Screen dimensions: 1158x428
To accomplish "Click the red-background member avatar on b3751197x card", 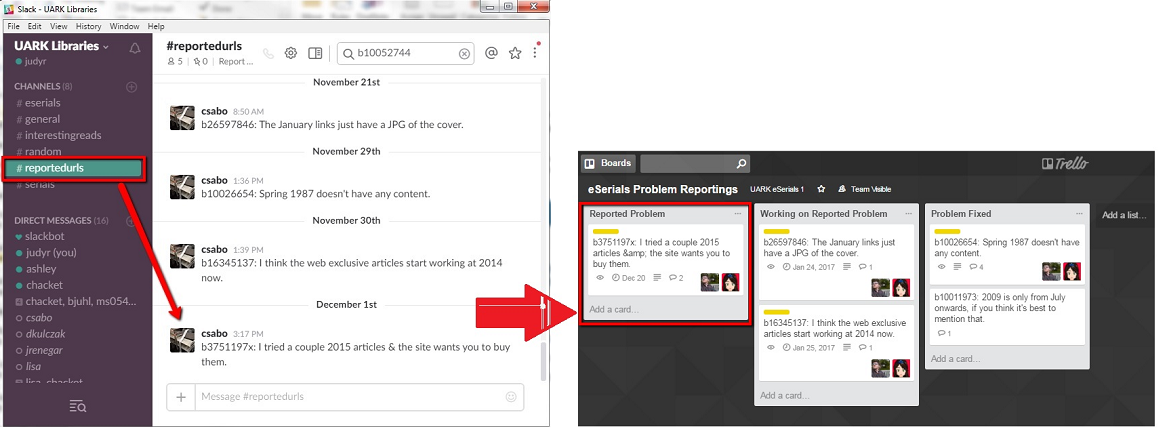I will [730, 282].
